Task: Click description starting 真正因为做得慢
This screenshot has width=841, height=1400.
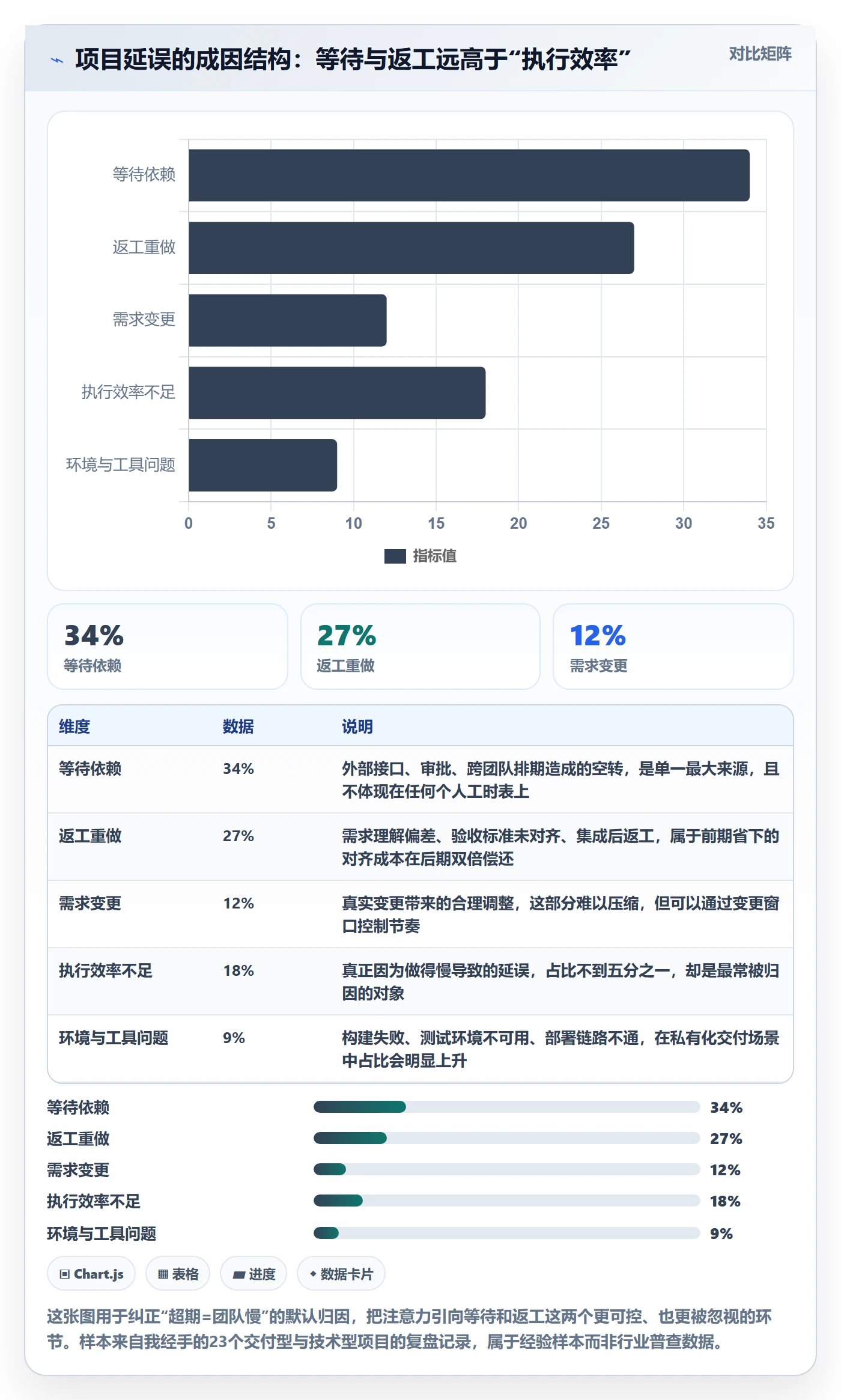Action: coord(560,982)
